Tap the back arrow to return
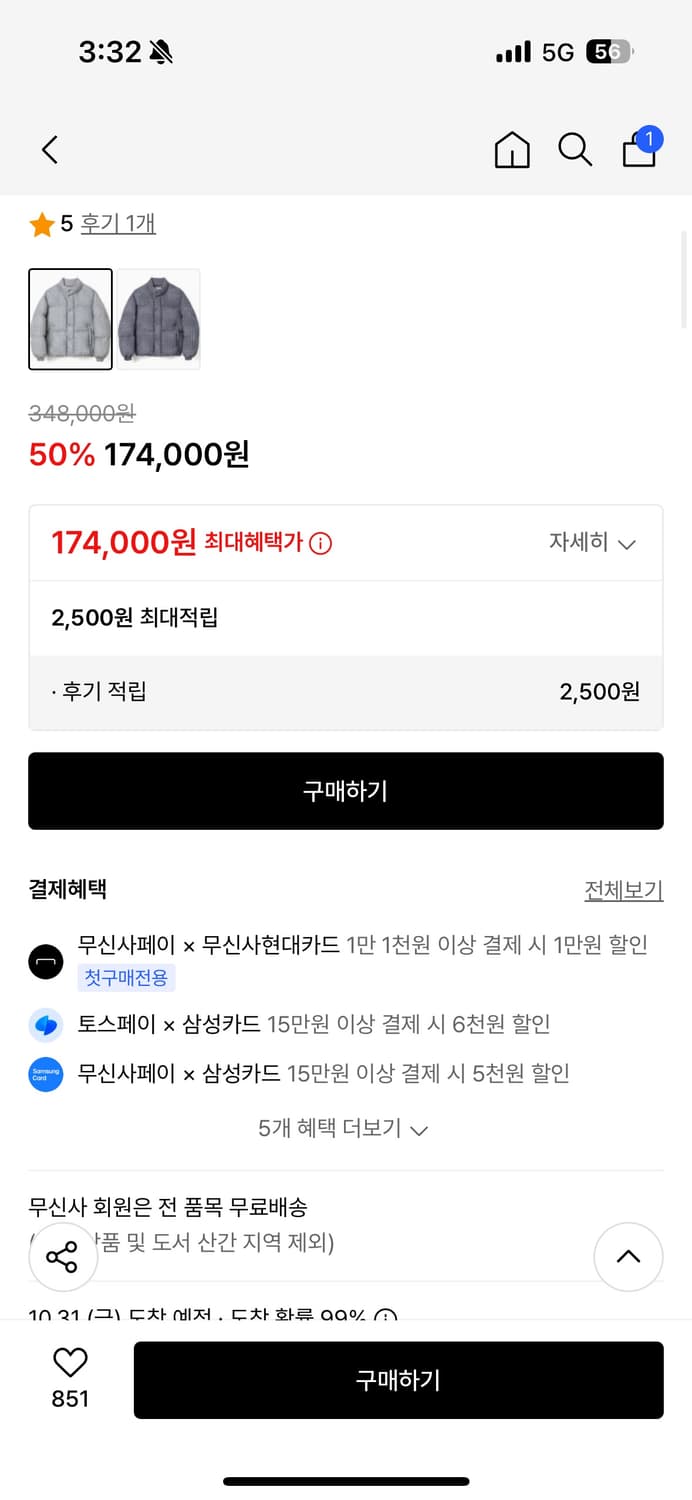The image size is (692, 1500). 49,149
